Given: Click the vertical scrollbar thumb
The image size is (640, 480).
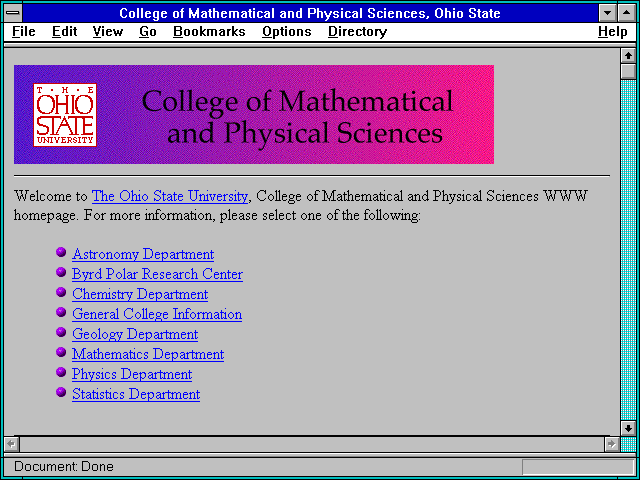Looking at the screenshot, I should 628,71.
